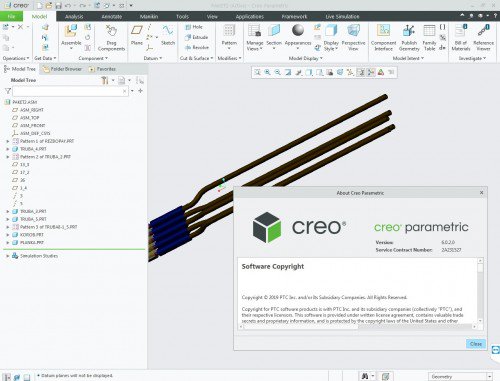Expand the TRUBA_4.PRT tree node
Viewport: 500px width, 381px height.
tap(8, 149)
